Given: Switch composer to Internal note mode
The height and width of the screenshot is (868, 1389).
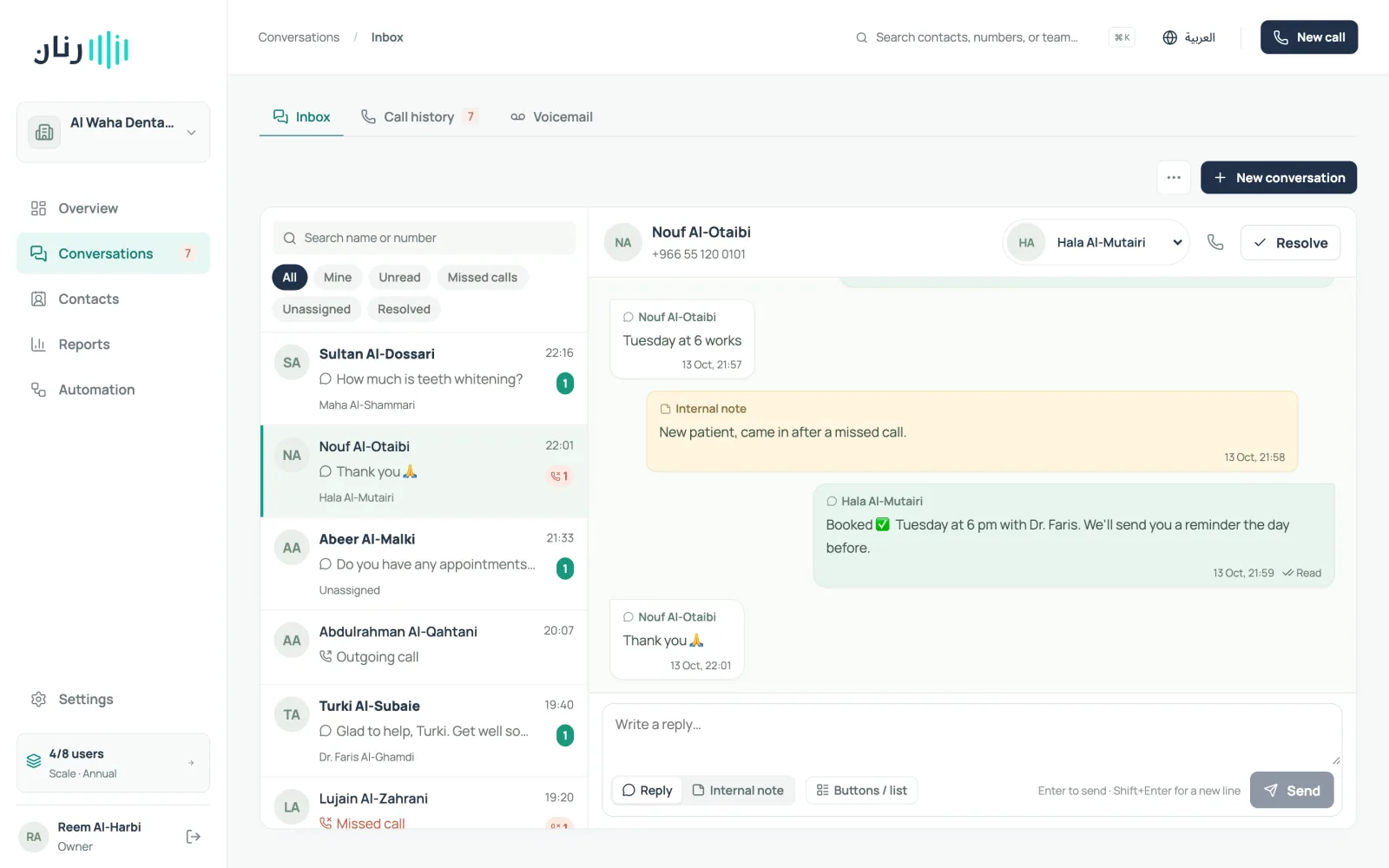Looking at the screenshot, I should (x=738, y=791).
